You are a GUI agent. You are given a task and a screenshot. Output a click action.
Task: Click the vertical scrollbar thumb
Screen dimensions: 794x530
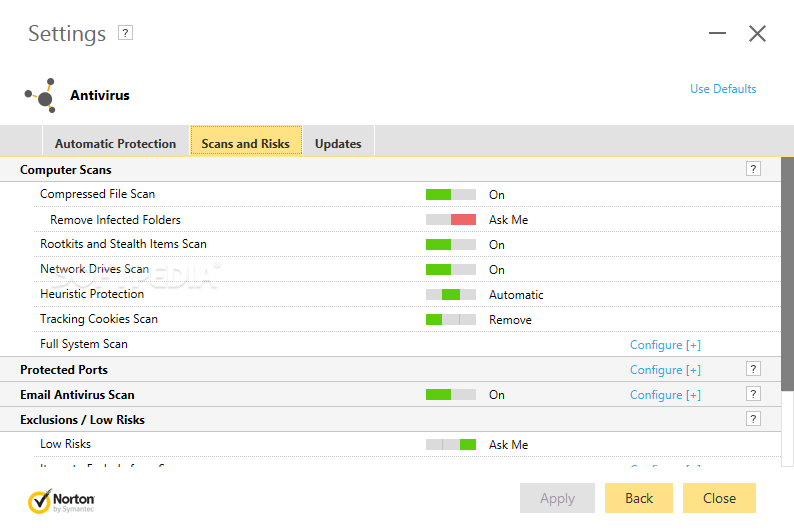pyautogui.click(x=787, y=273)
